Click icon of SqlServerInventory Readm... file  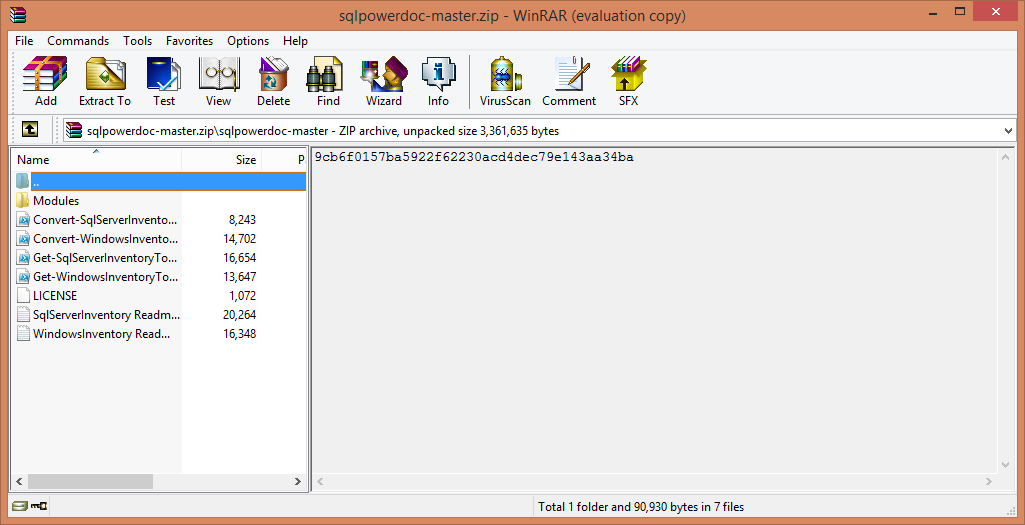23,314
